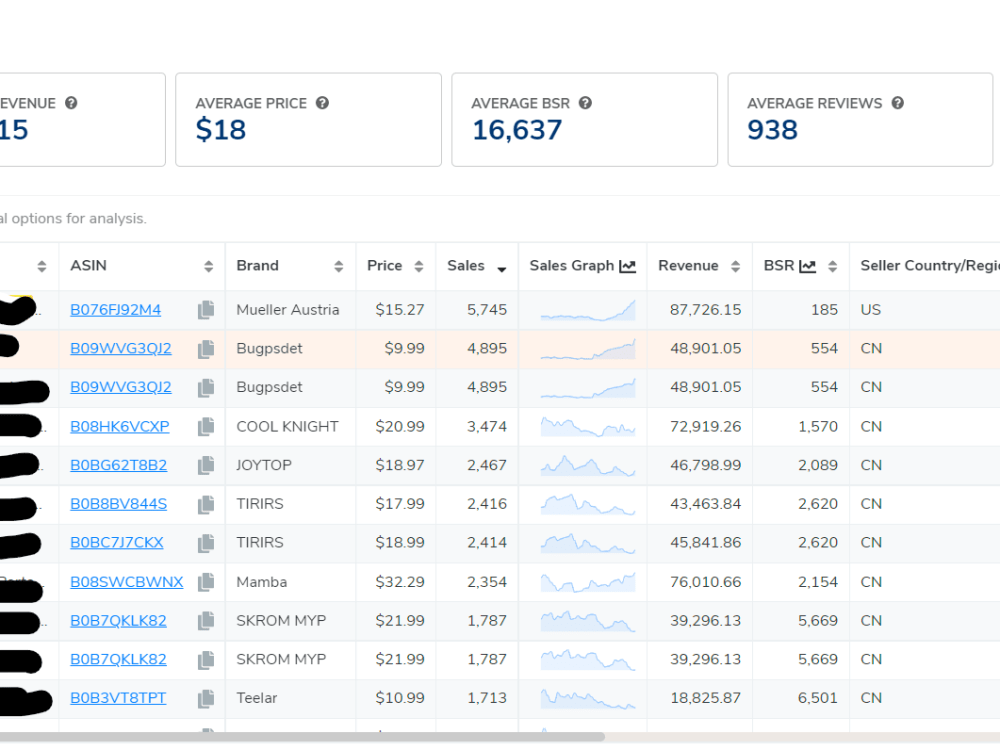
Task: Select brand cell COOL KNIGHT
Action: 287,427
